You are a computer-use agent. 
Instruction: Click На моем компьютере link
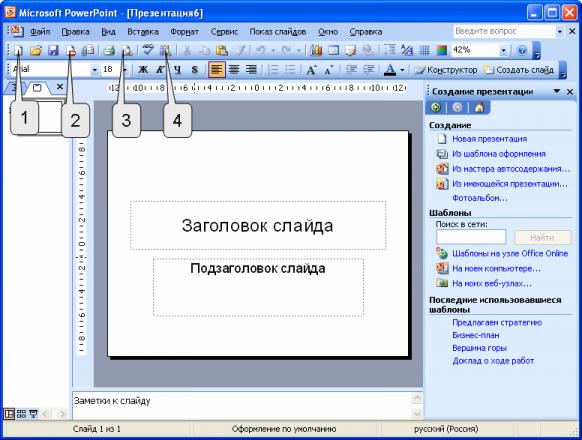pos(496,268)
